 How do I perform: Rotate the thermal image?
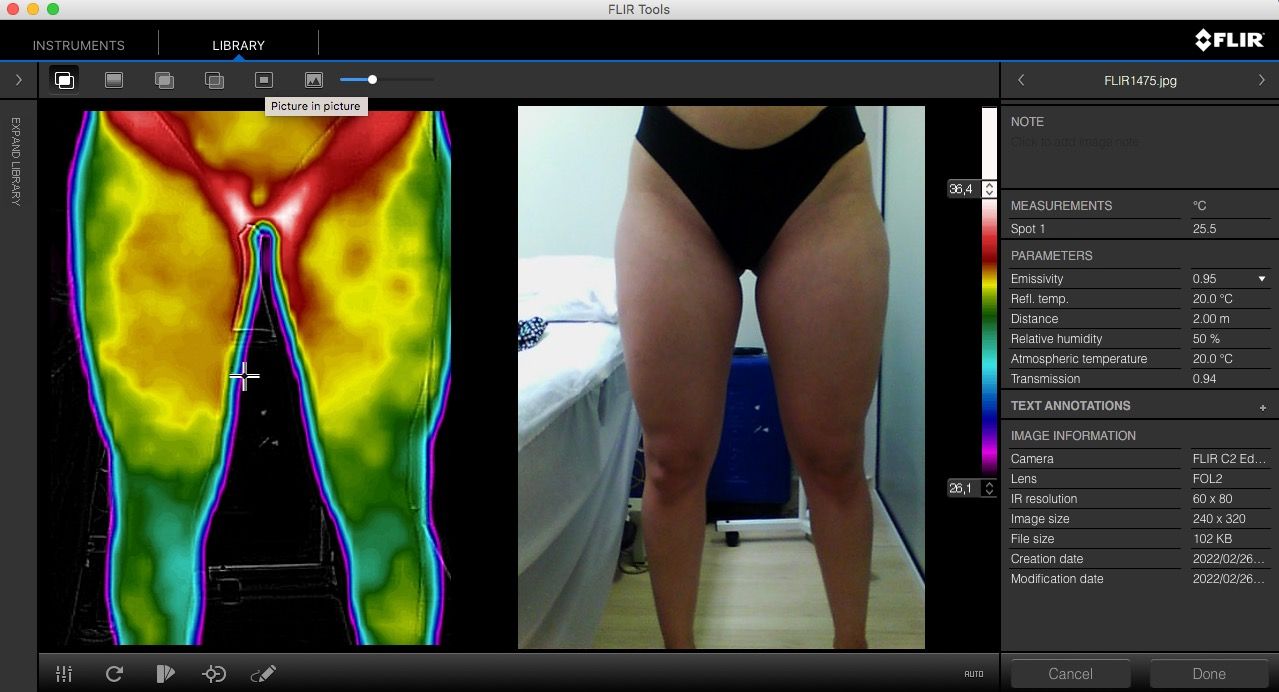(x=114, y=674)
